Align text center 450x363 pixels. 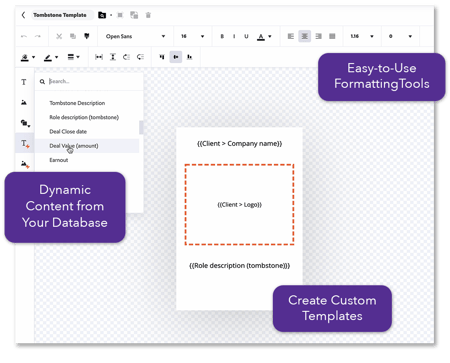pos(305,36)
